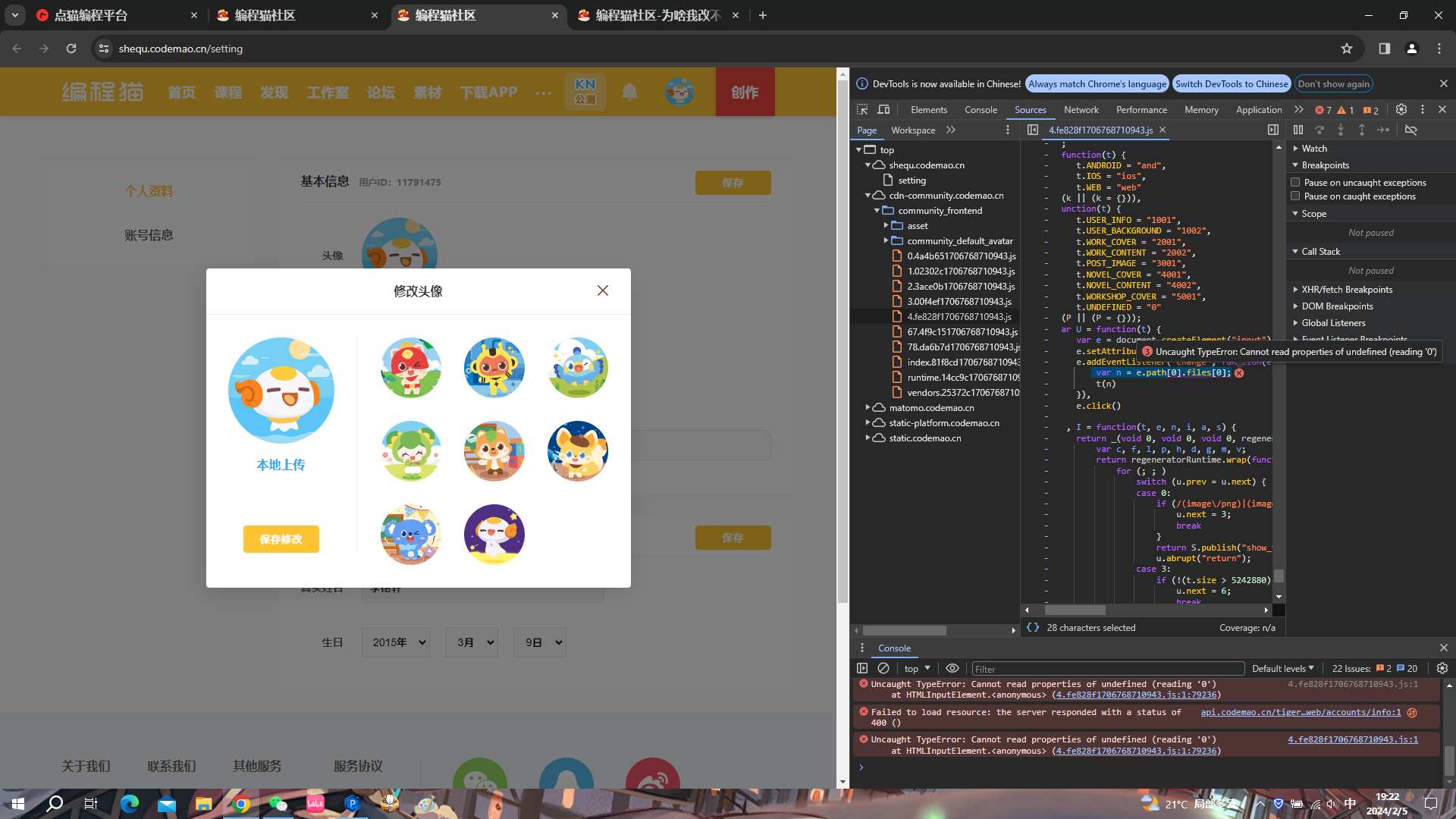Clear the console with the clear icon
Viewport: 1456px width, 819px height.
coord(883,668)
